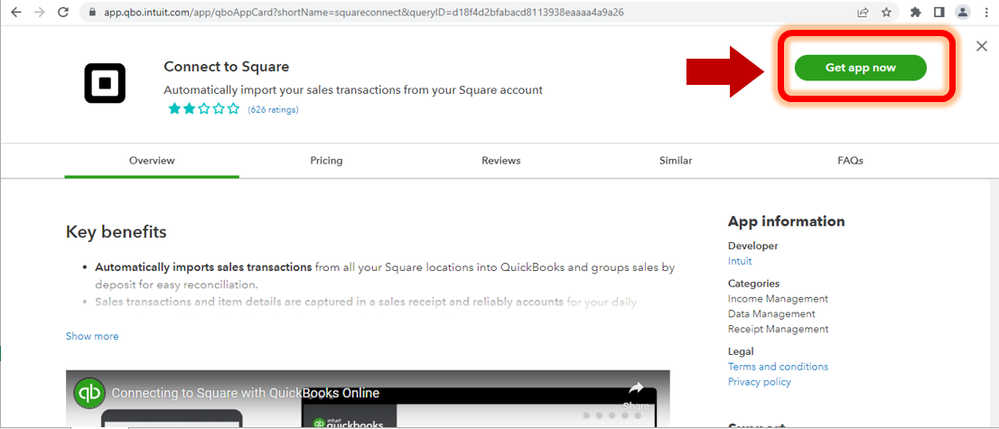Click the share page icon in address bar

point(863,12)
